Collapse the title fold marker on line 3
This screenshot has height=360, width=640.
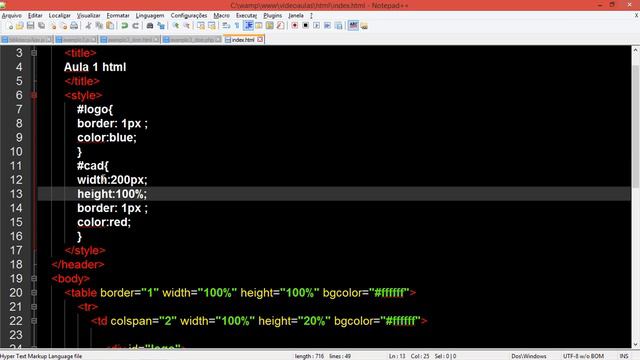pyautogui.click(x=34, y=53)
